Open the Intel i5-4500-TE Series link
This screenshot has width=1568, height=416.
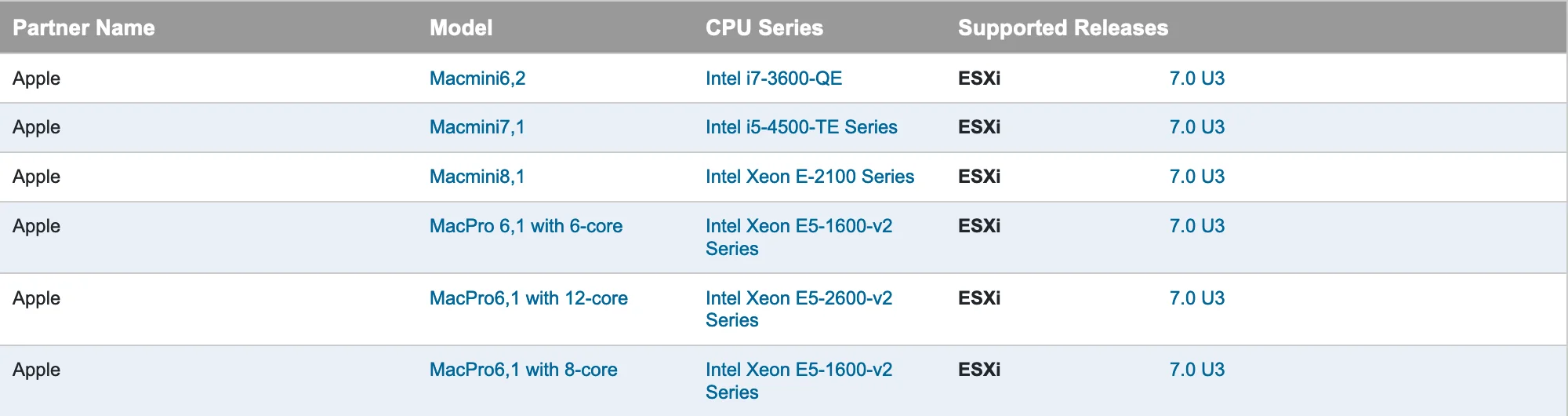(x=800, y=127)
